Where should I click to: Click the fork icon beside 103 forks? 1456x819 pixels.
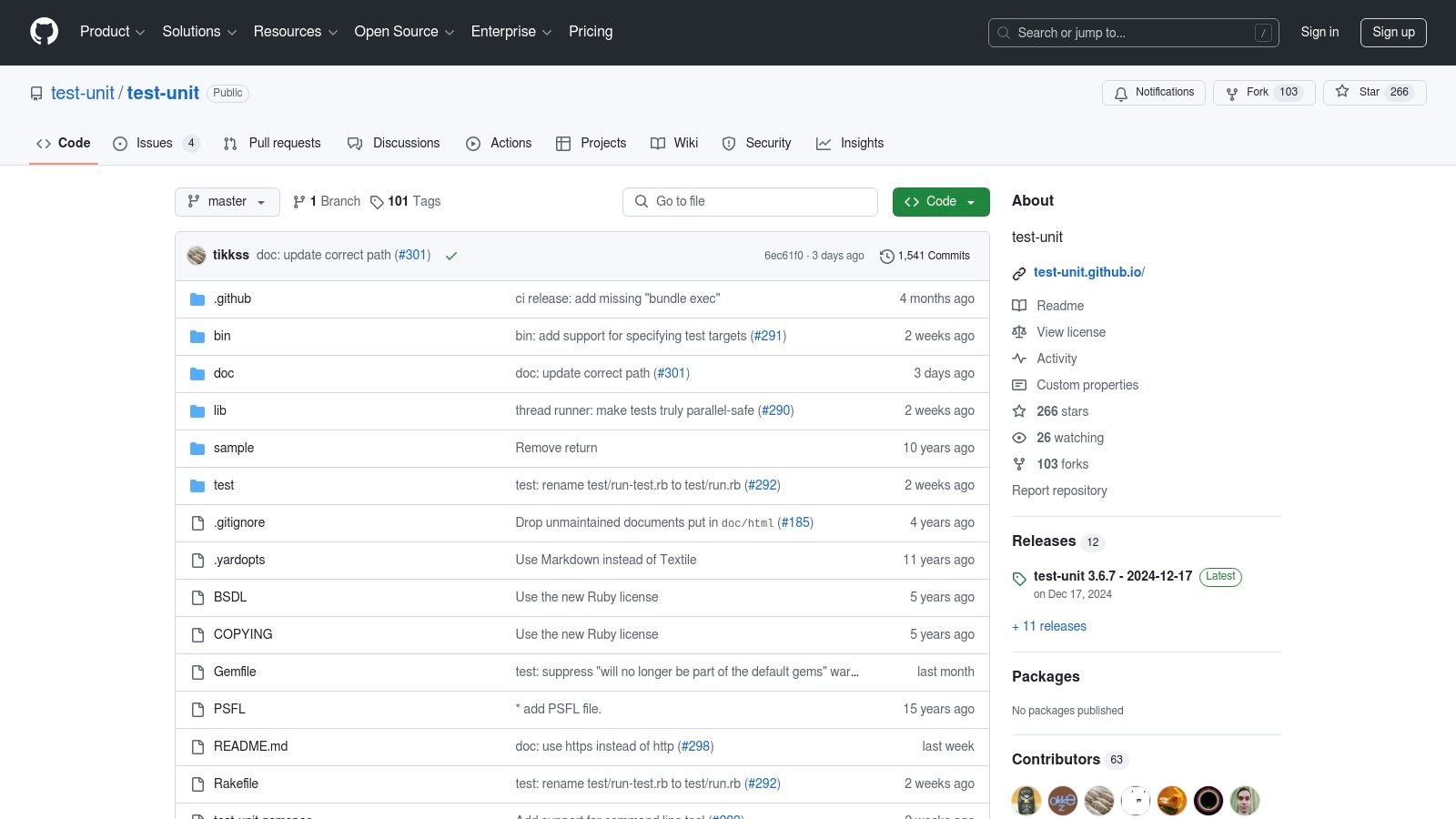click(x=1019, y=464)
